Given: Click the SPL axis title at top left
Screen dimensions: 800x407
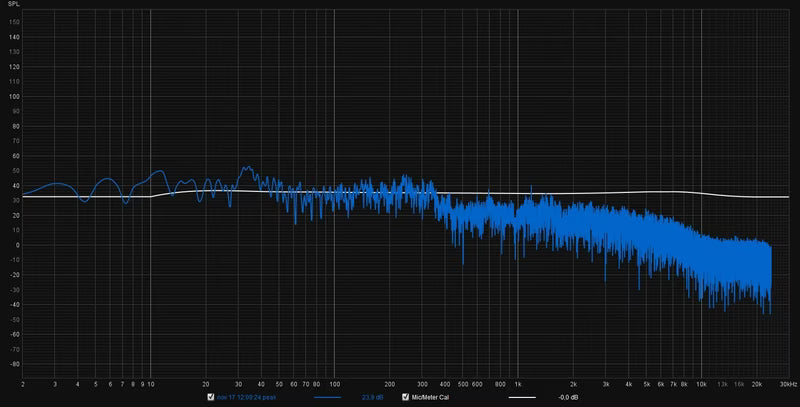Looking at the screenshot, I should pyautogui.click(x=13, y=8).
